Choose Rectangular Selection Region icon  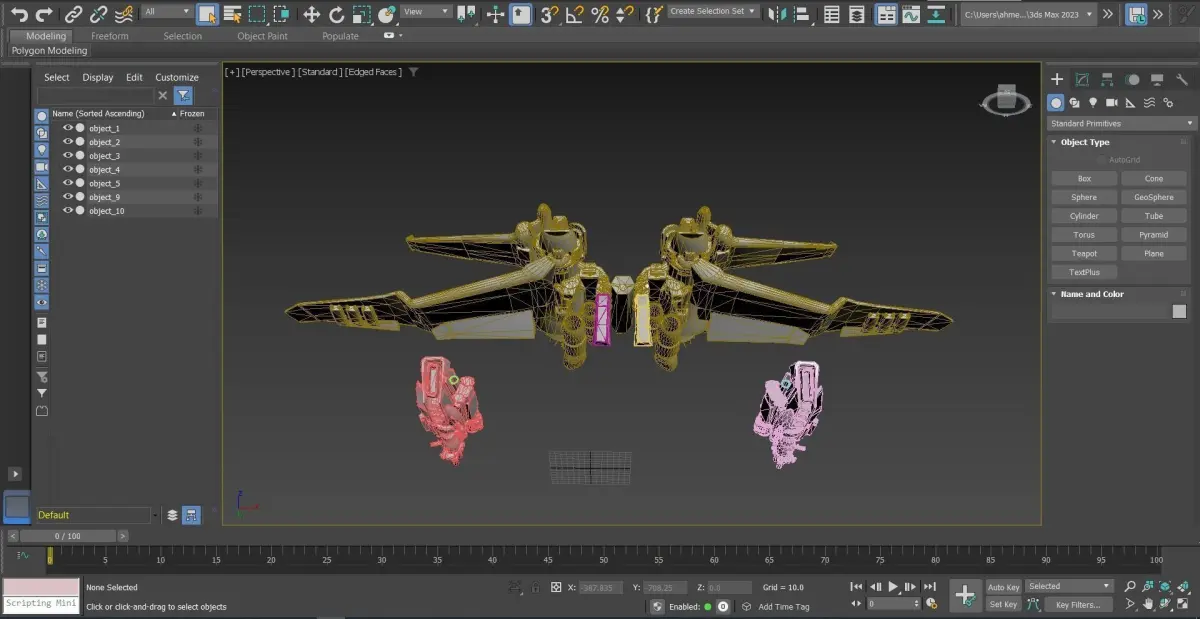(257, 14)
